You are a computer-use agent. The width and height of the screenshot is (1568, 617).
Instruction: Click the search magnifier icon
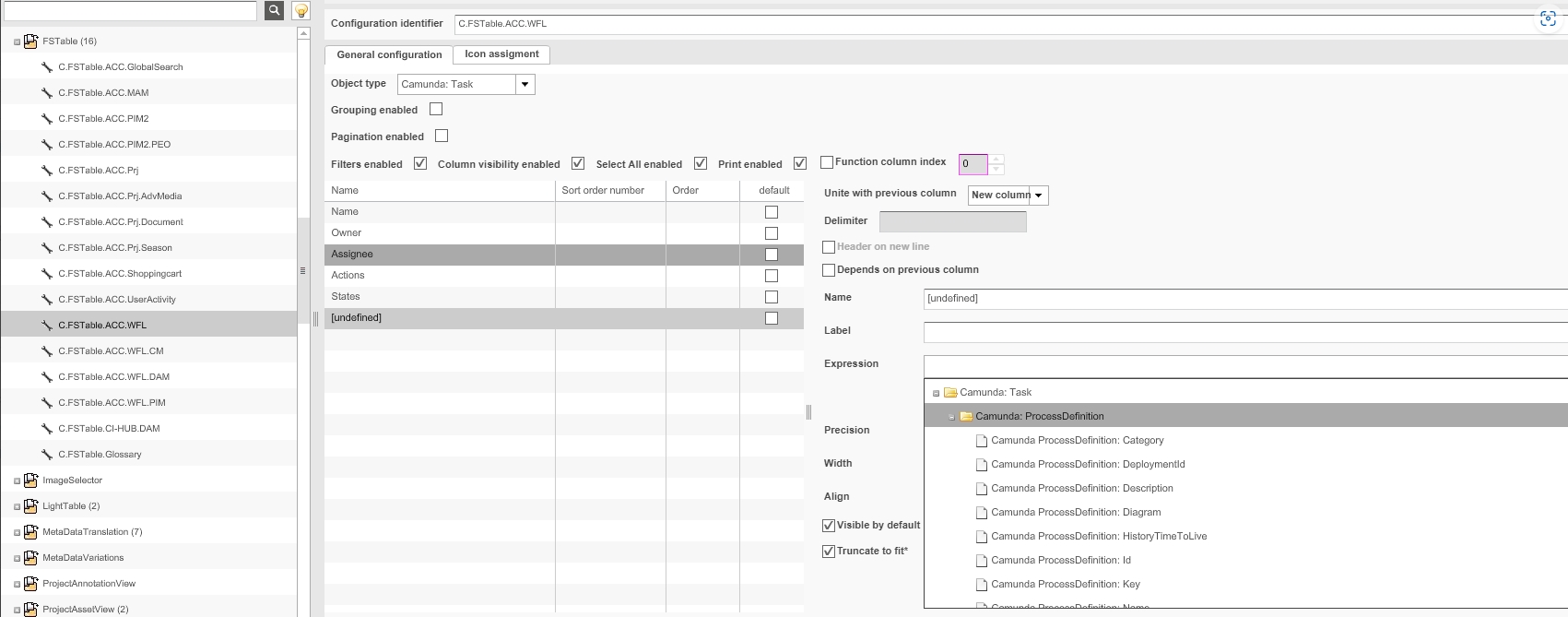[274, 10]
